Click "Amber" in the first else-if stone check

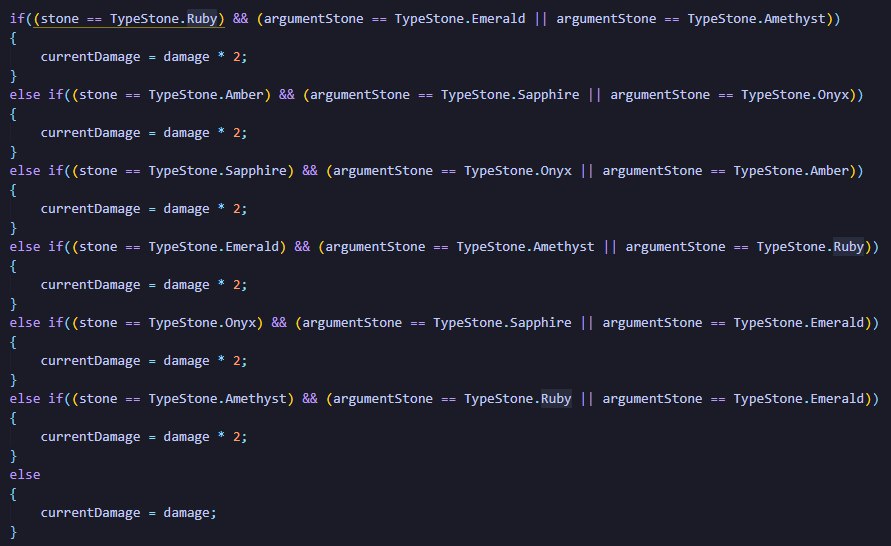(244, 95)
